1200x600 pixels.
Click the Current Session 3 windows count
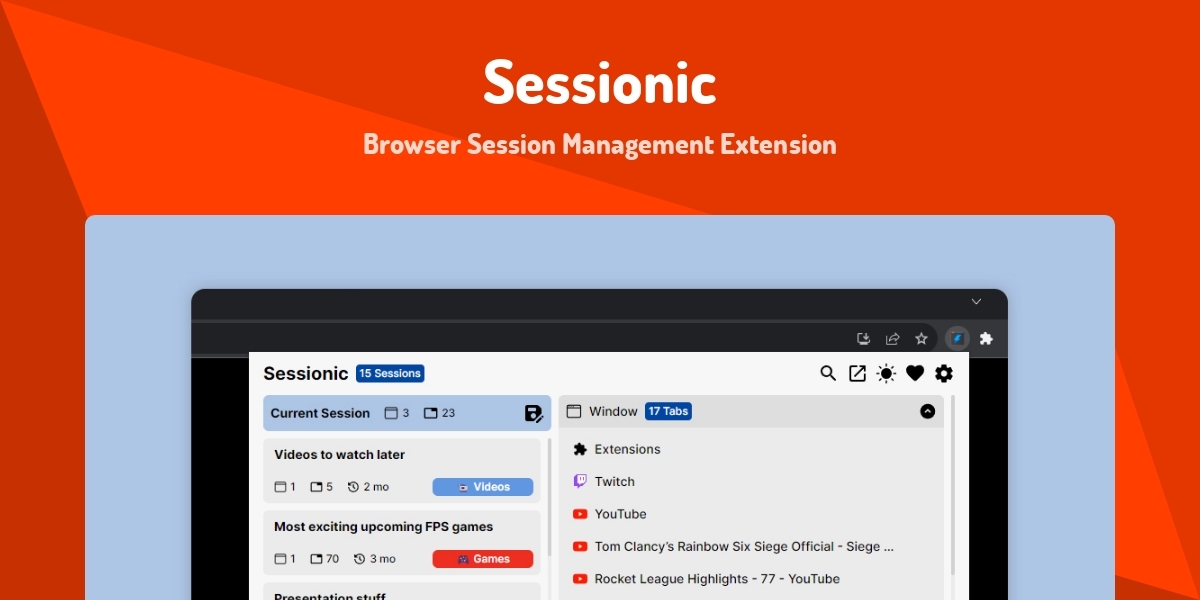coord(398,413)
